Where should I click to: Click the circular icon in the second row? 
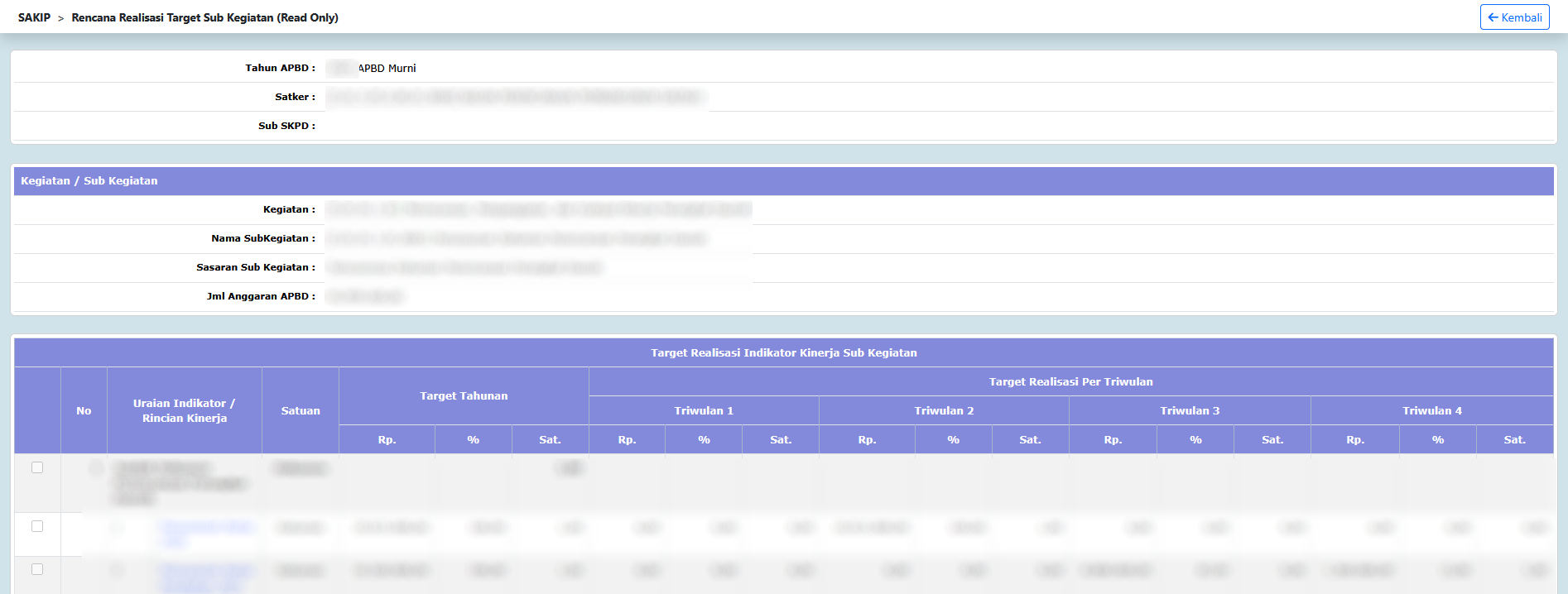coord(117,527)
